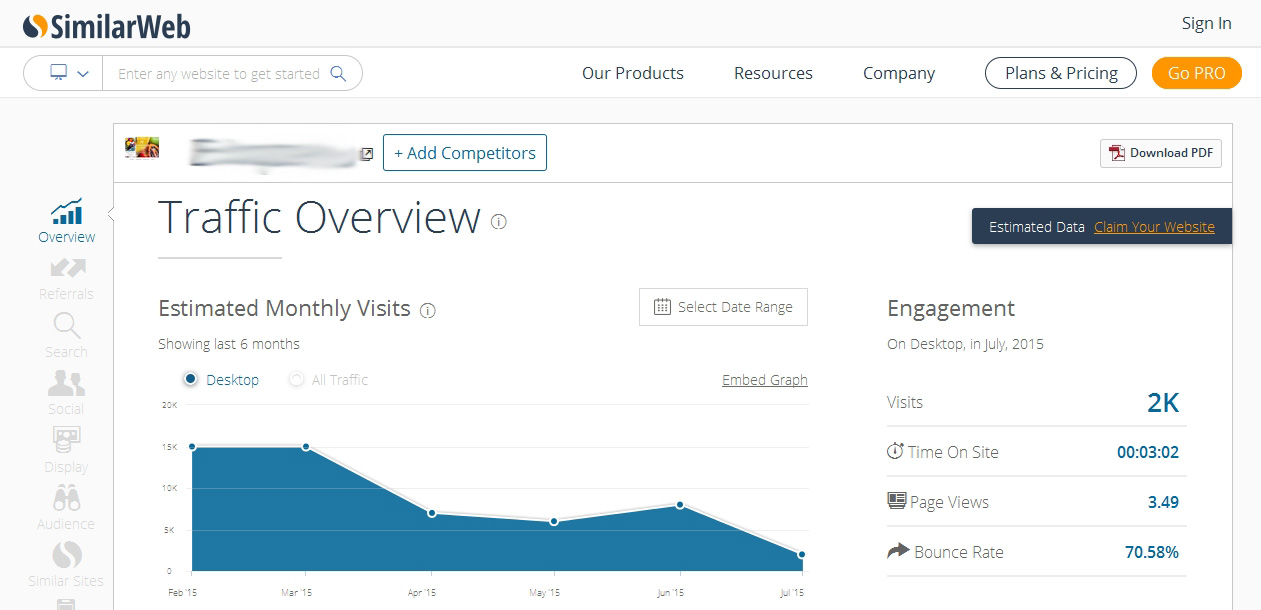
Task: Click the 70.58% bounce rate value
Action: [1150, 552]
